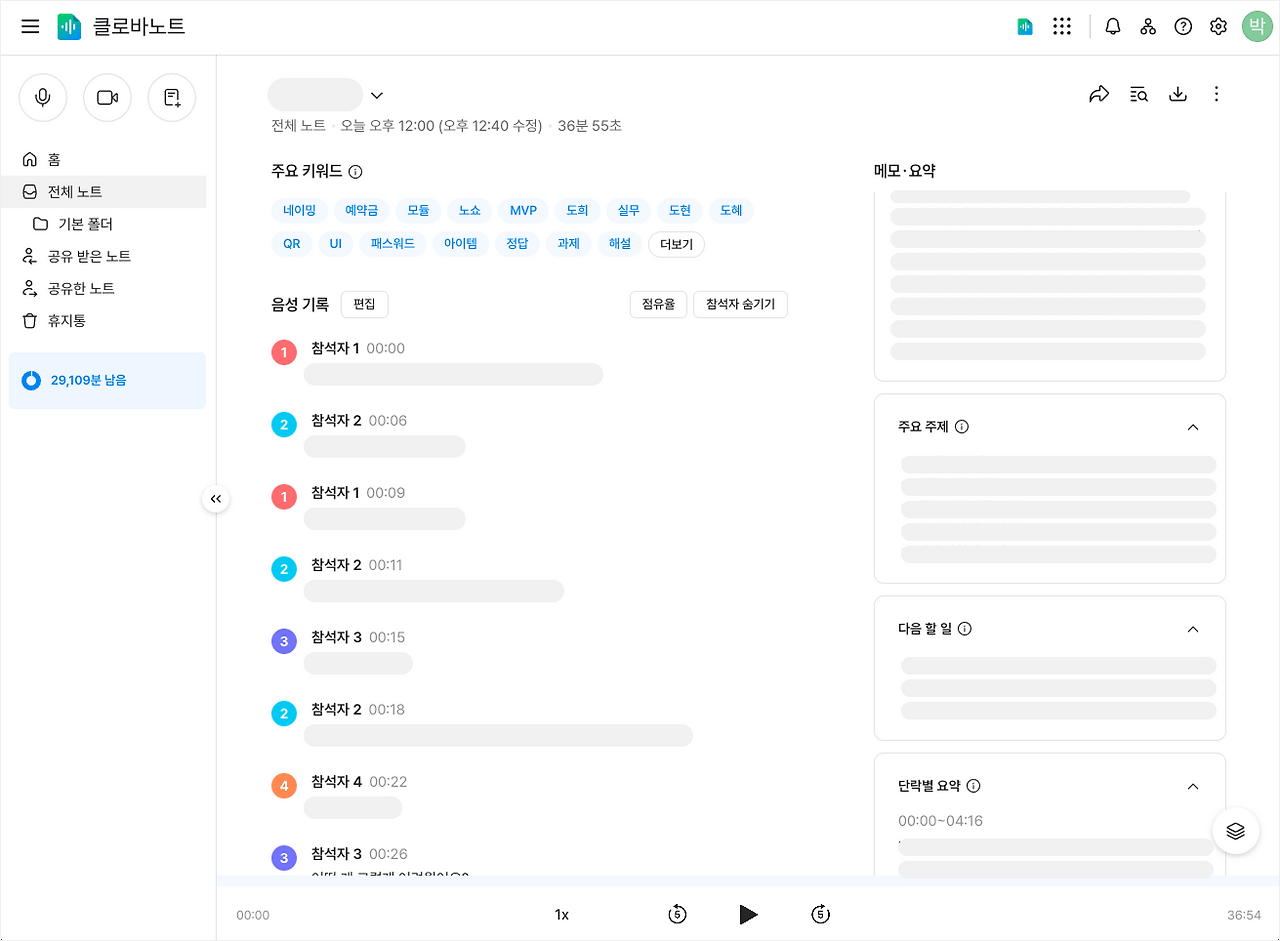Show info about 주요 키워드
Viewport: 1280px width, 941px height.
(355, 172)
